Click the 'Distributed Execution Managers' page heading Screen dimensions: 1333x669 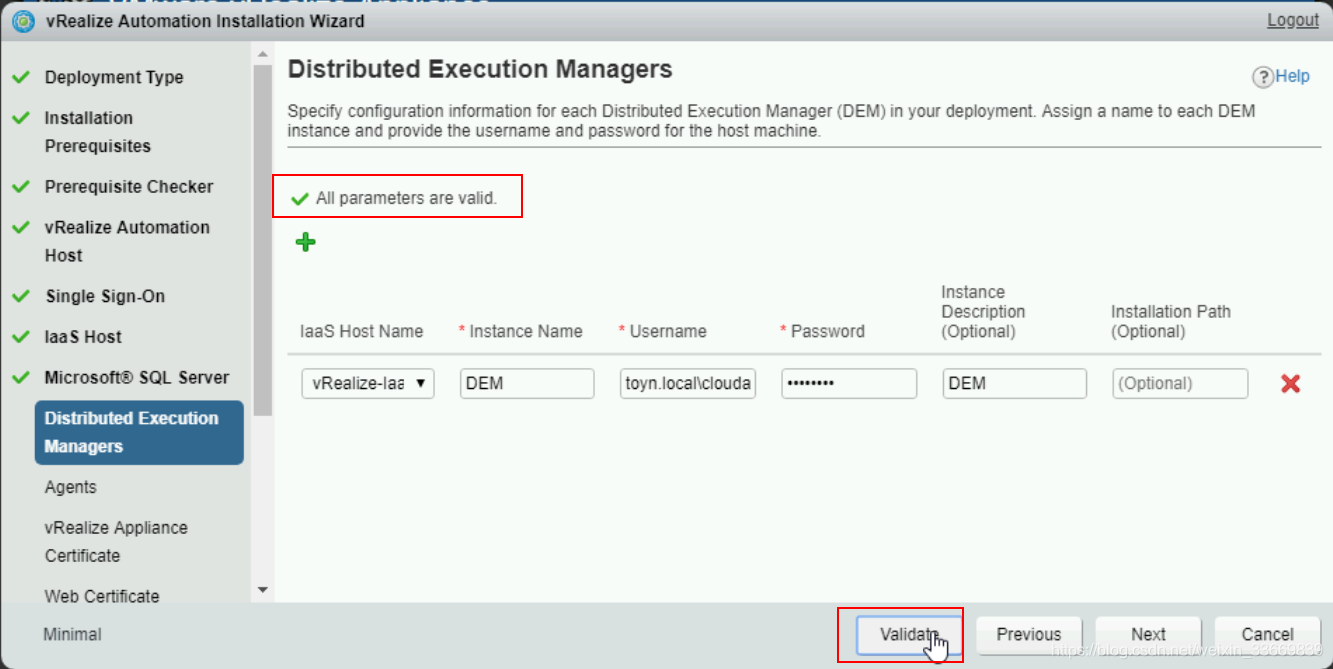click(x=480, y=69)
